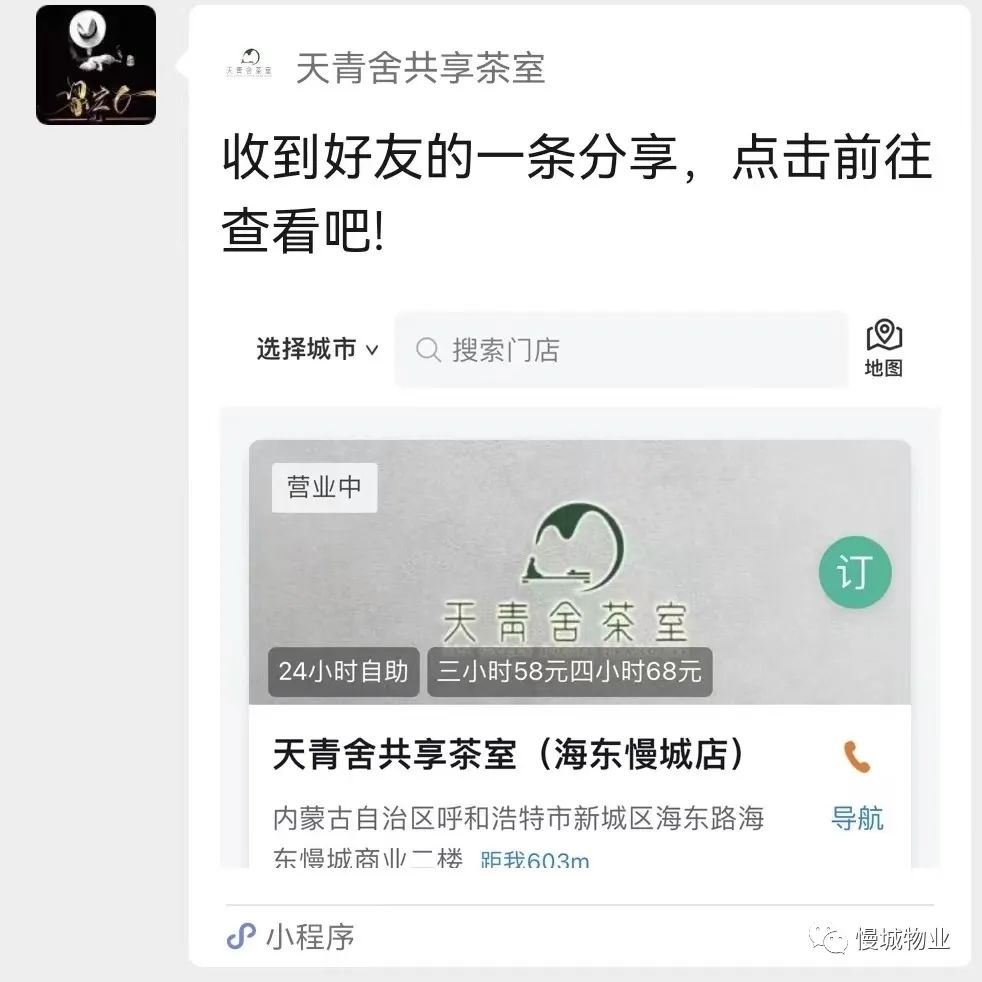Expand the 选择城市 dropdown

[318, 349]
